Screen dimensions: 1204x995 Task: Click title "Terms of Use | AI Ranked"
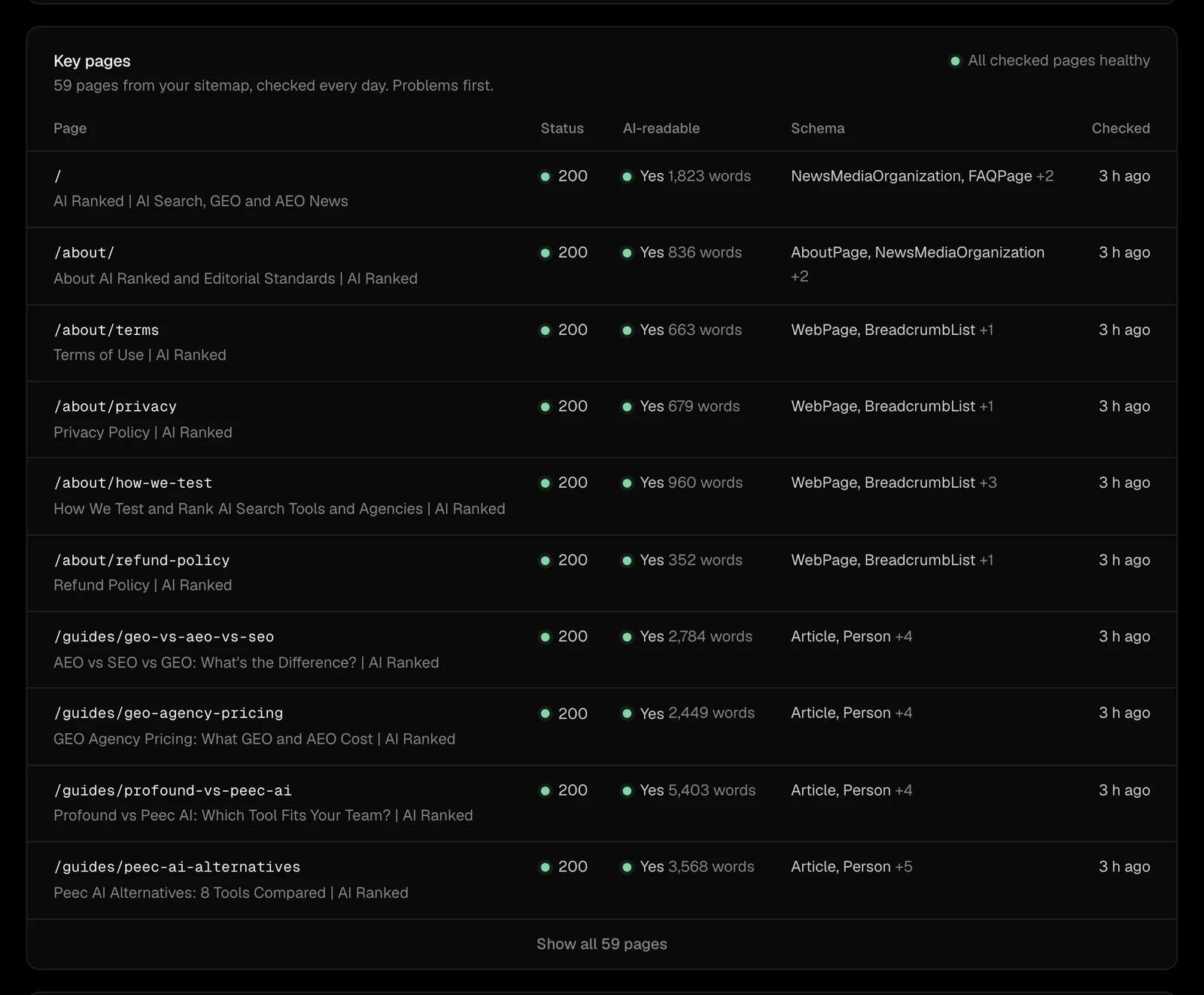139,355
